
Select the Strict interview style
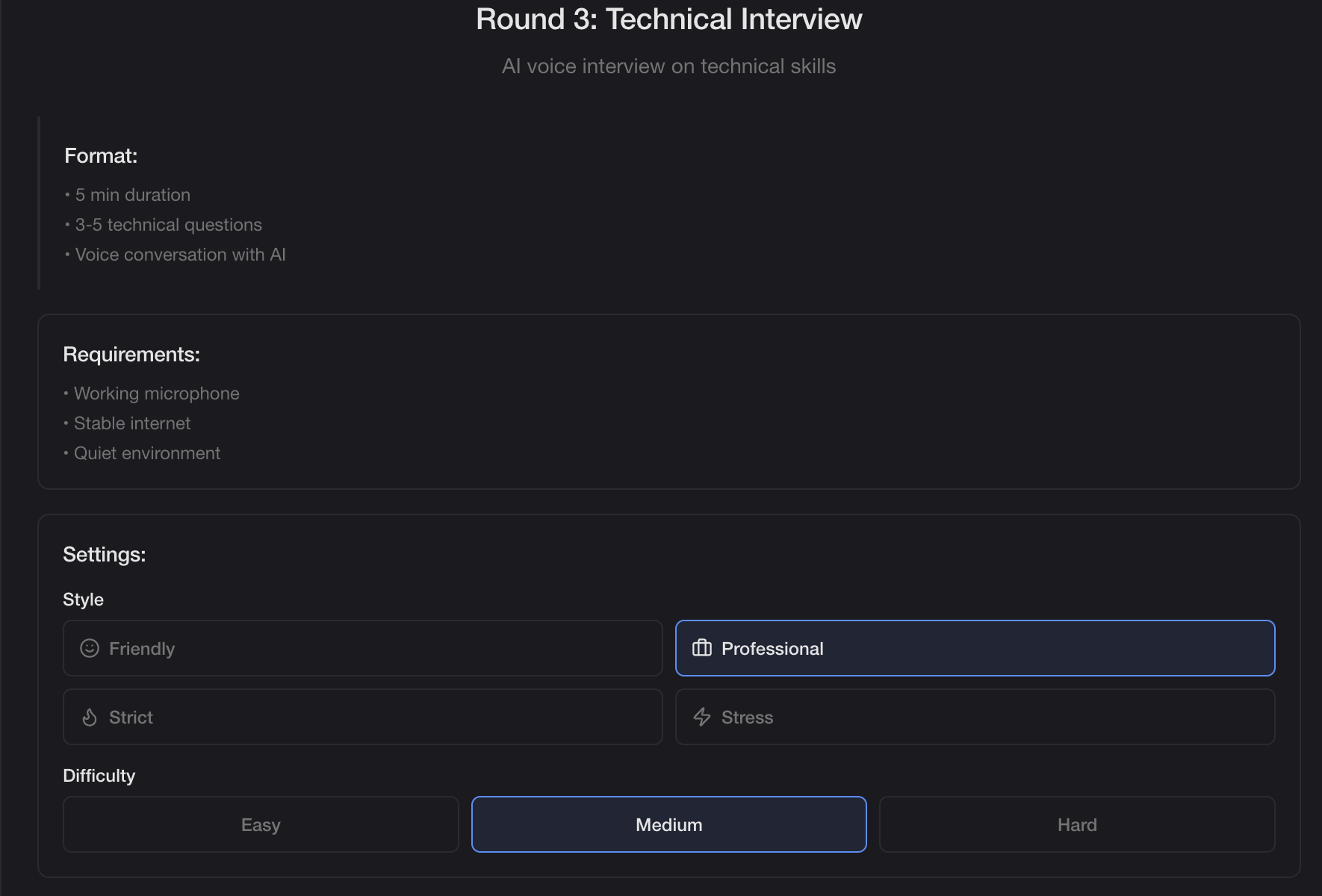click(x=361, y=717)
